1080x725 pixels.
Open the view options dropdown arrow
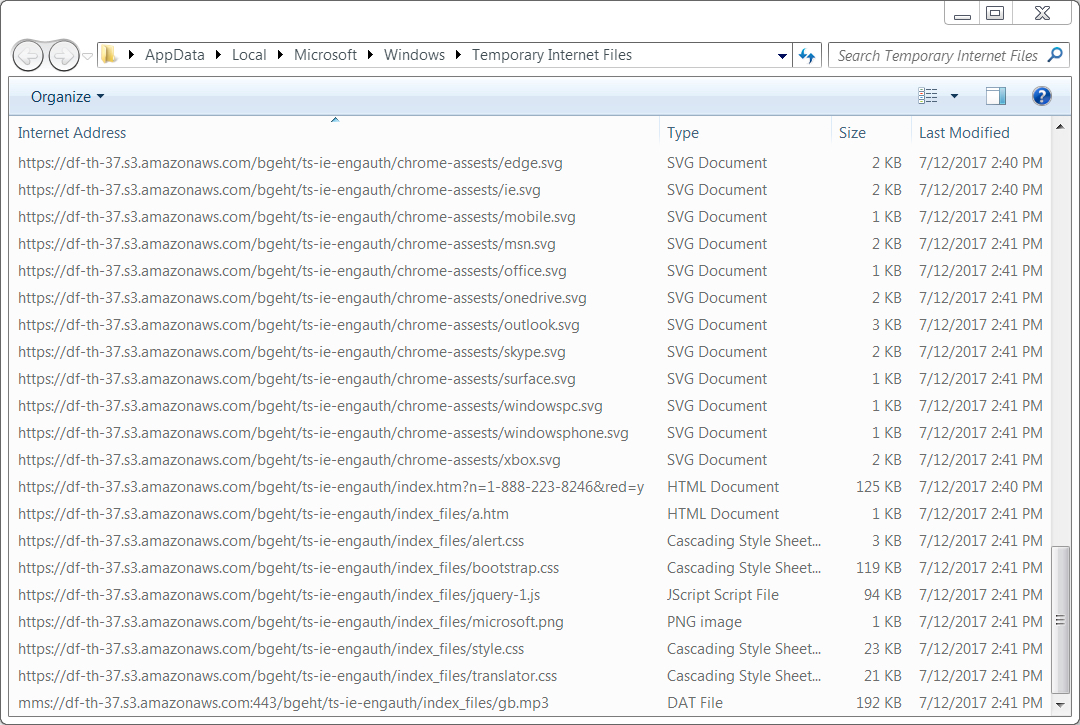[955, 96]
